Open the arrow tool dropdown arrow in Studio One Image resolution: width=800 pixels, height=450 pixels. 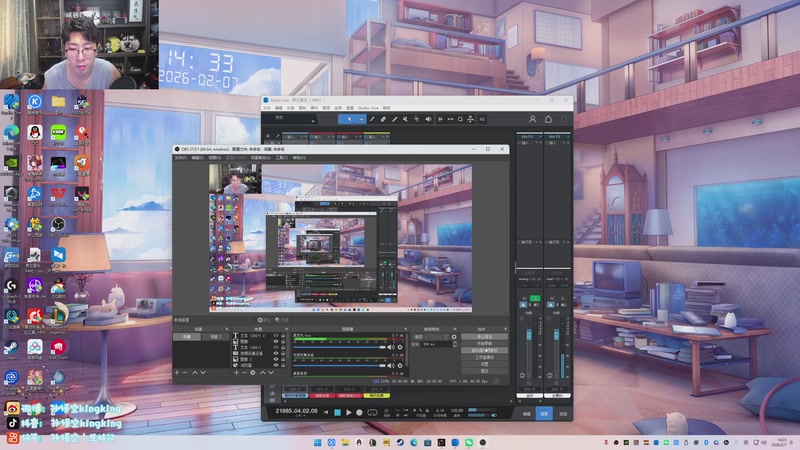point(362,119)
